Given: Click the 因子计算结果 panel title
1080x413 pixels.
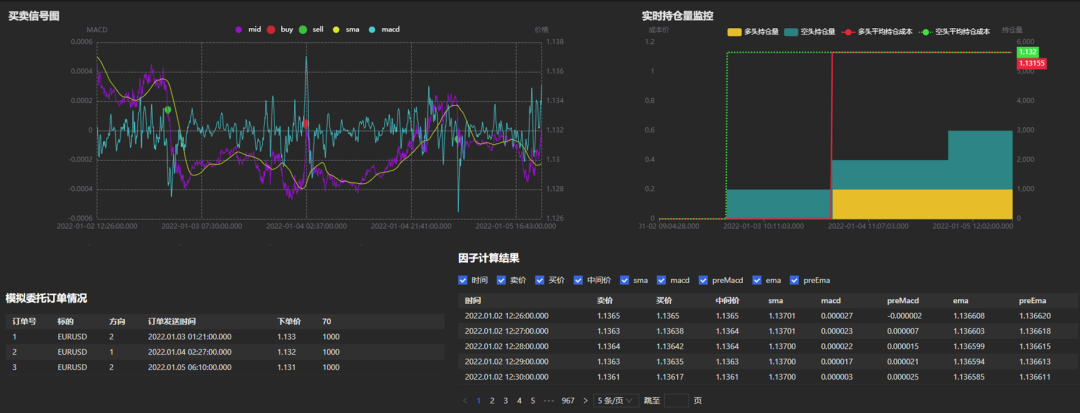Looking at the screenshot, I should click(488, 258).
